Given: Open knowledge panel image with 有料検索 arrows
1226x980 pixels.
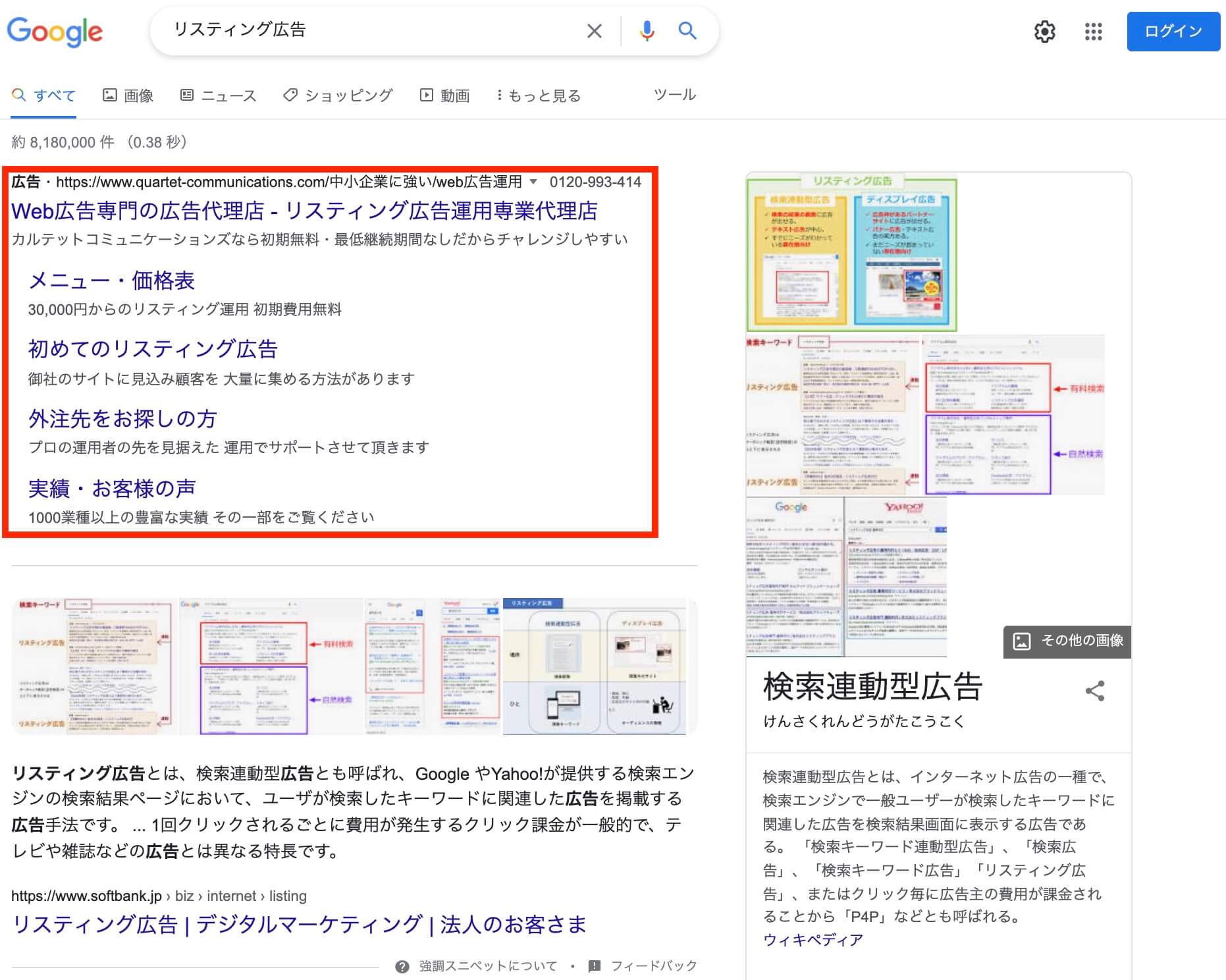Looking at the screenshot, I should coord(1013,415).
